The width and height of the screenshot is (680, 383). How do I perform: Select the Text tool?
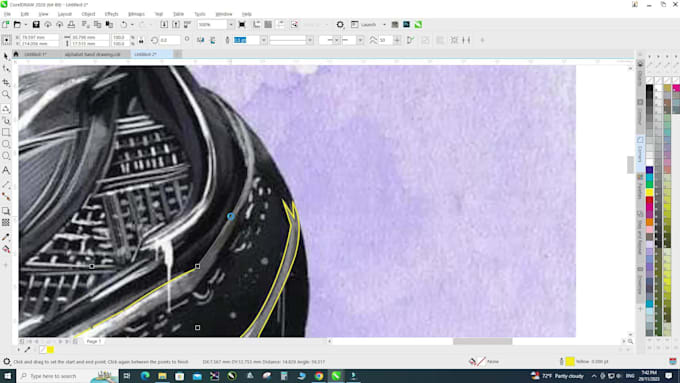click(x=6, y=170)
